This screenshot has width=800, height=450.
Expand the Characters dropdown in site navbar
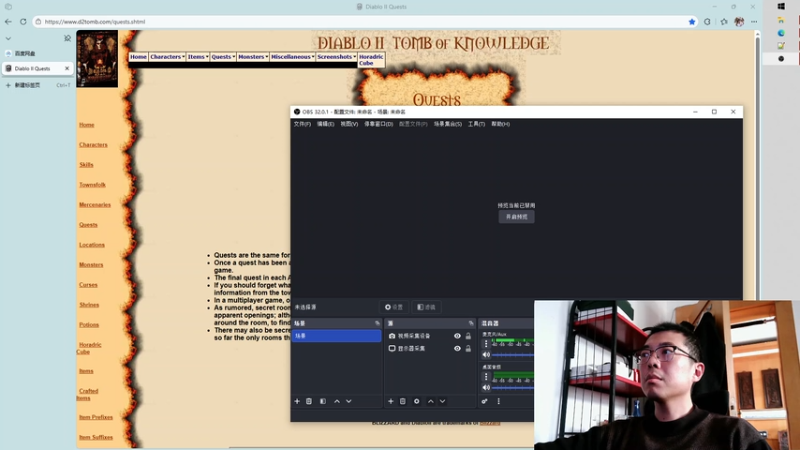coord(167,57)
